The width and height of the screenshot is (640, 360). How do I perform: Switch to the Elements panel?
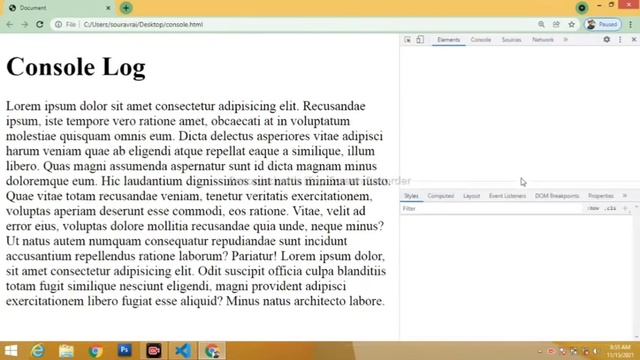pyautogui.click(x=449, y=40)
